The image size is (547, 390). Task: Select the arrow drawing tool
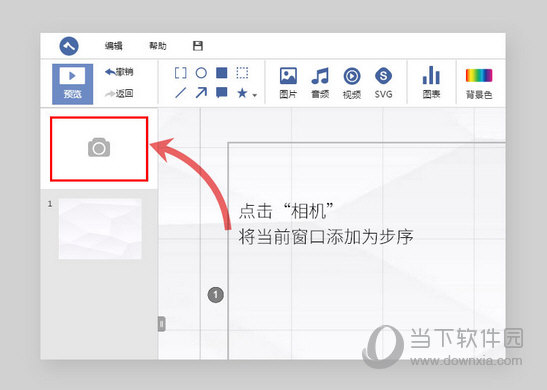coord(201,93)
